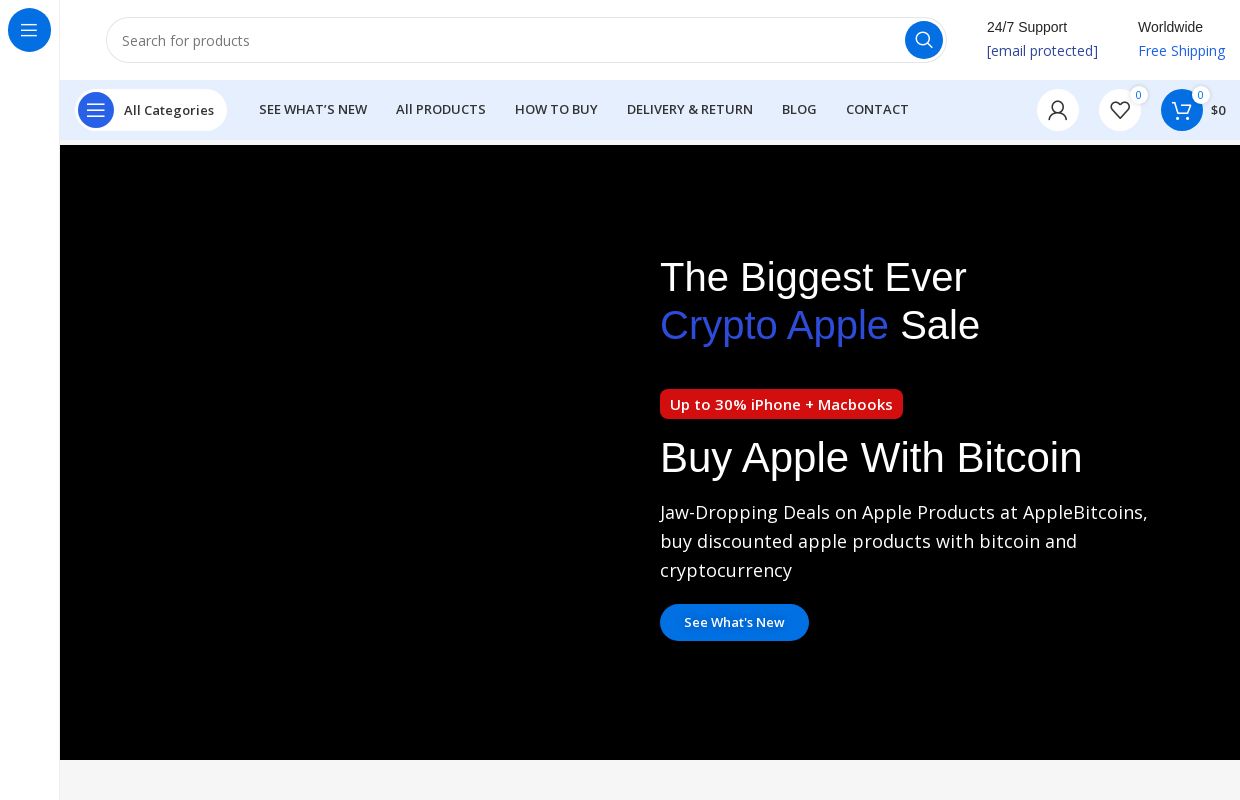
Task: Open the wishlist heart icon
Action: 1120,111
